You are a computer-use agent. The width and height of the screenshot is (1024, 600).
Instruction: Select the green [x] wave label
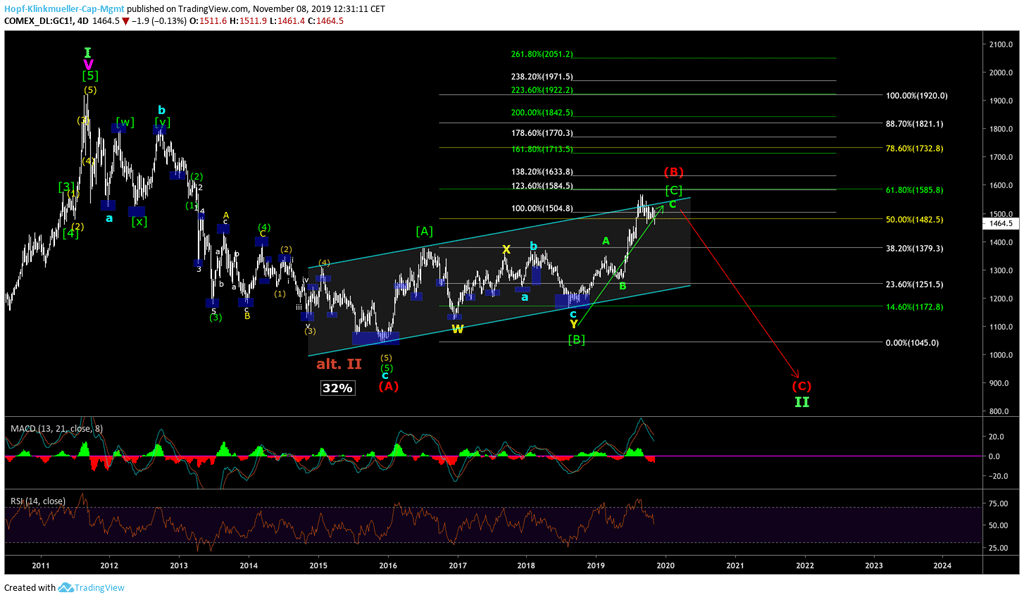139,221
